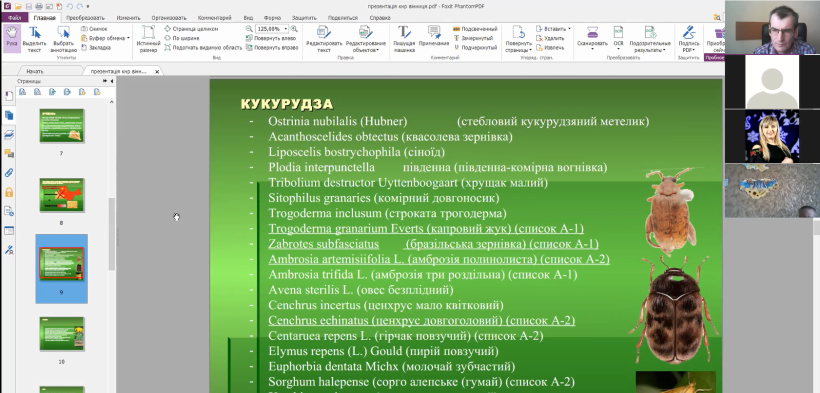Viewport: 820px width, 393px height.
Task: Select the Hand (Рука) tool
Action: click(x=12, y=38)
